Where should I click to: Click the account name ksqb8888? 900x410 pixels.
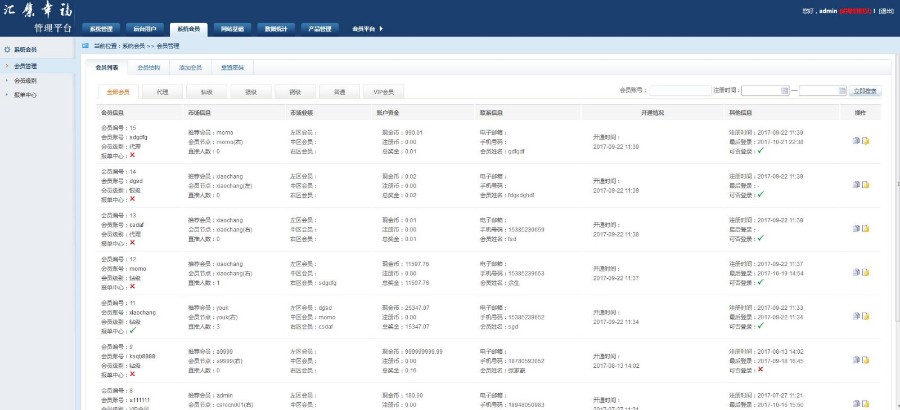(142, 356)
